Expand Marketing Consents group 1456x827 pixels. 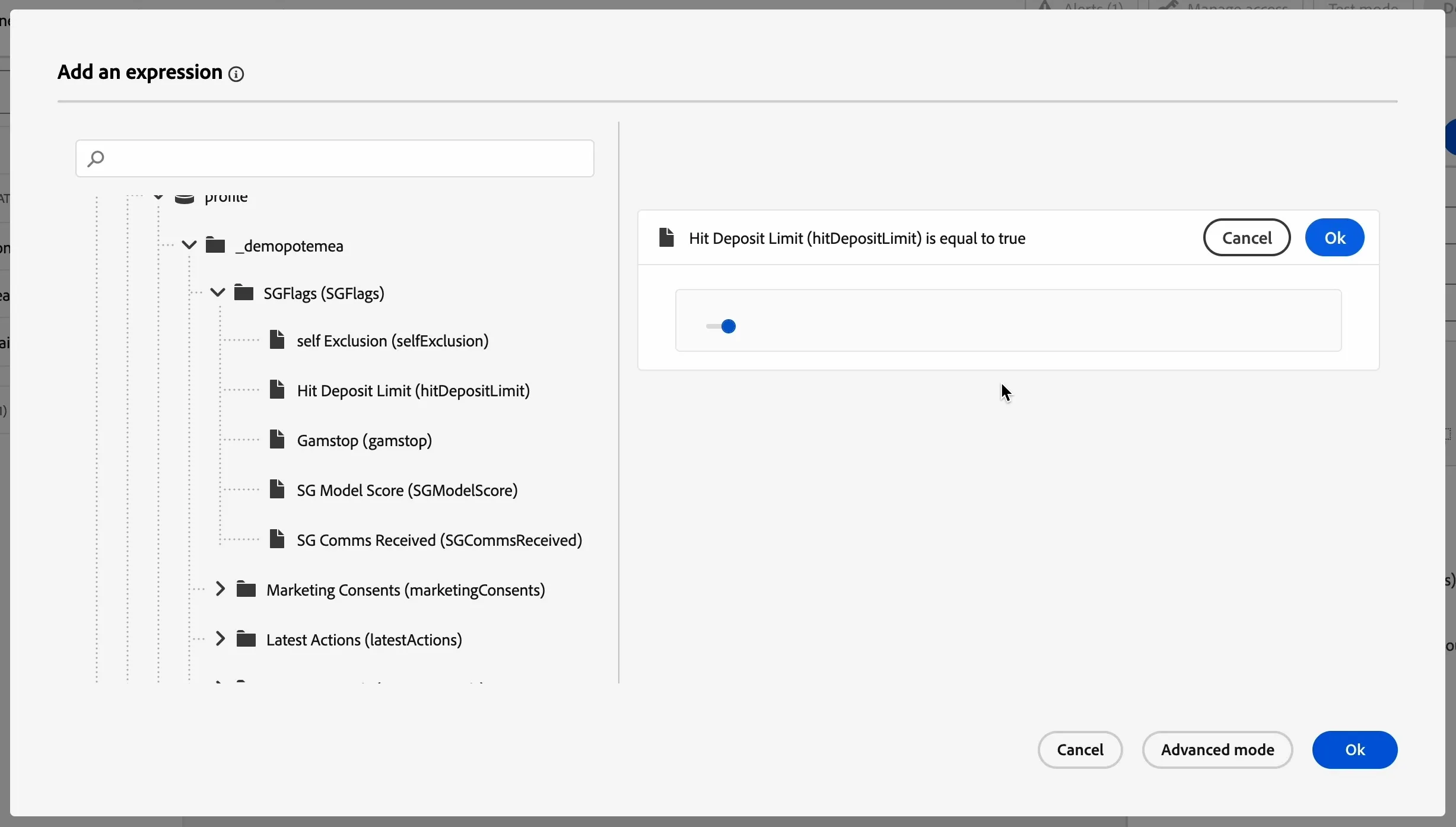click(x=220, y=589)
